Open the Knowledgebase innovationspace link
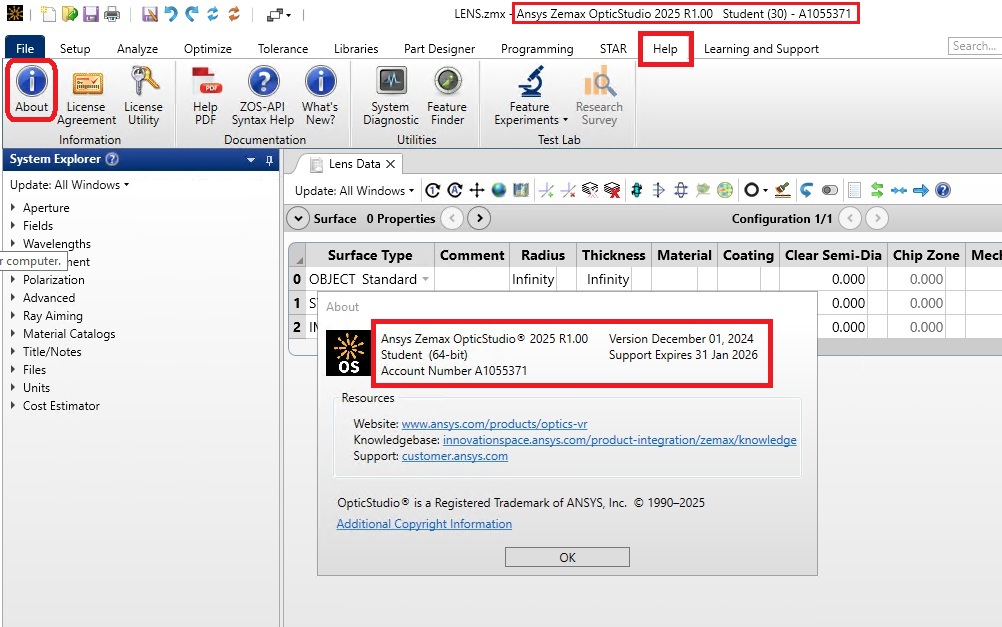The width and height of the screenshot is (1002, 627). click(620, 440)
